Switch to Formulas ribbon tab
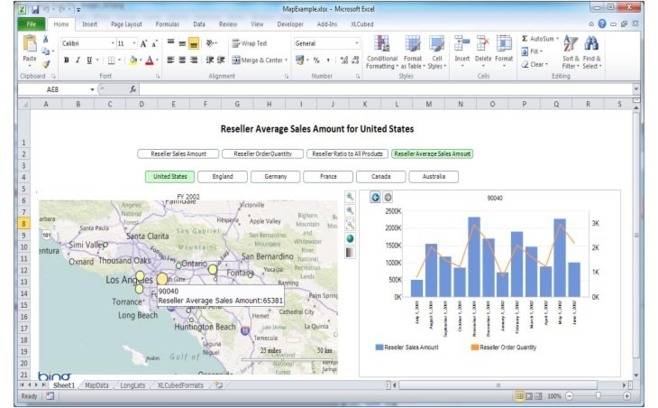Viewport: 658px width, 408px height. [x=167, y=24]
